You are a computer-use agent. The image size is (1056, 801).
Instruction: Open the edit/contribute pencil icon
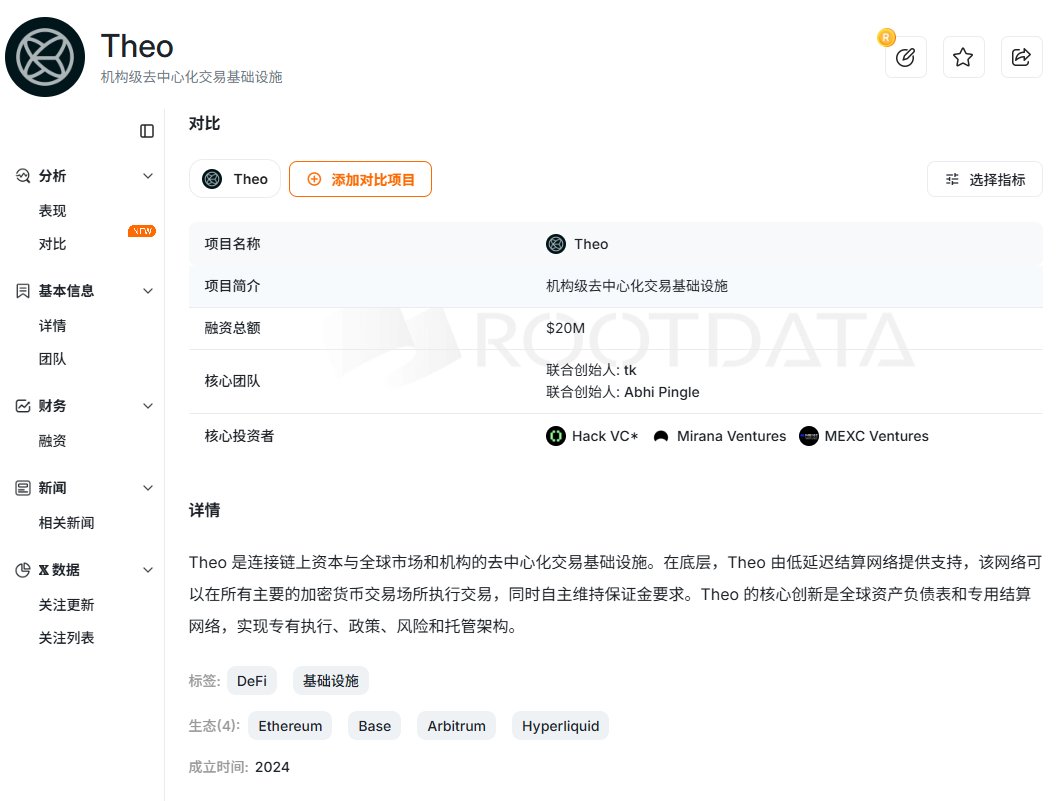pyautogui.click(x=905, y=57)
